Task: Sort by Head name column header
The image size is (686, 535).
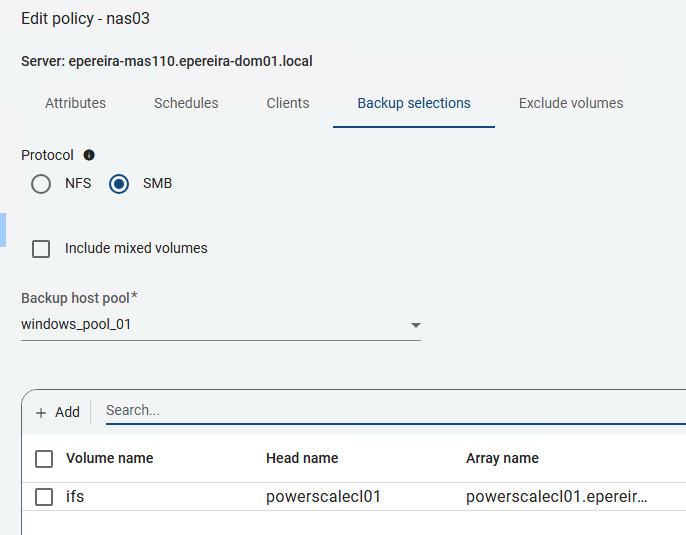Action: (302, 458)
